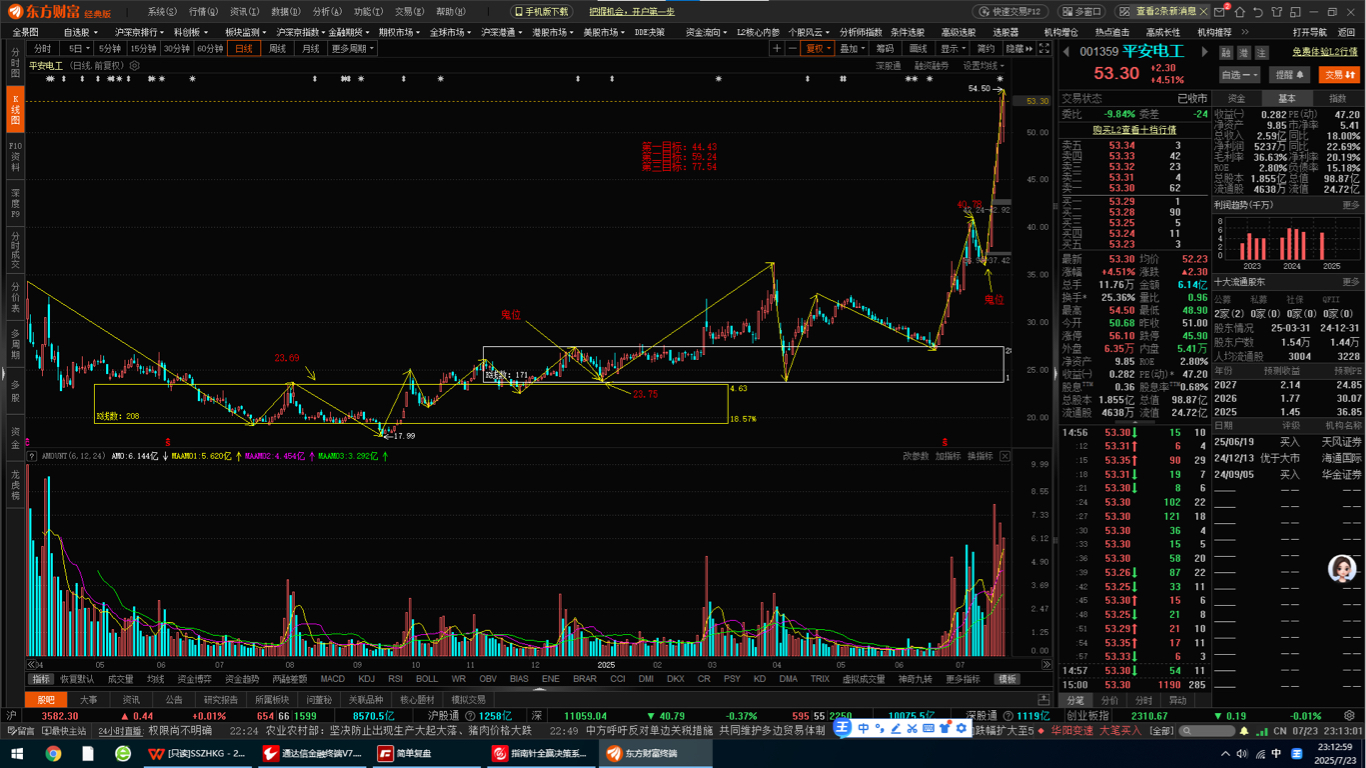This screenshot has width=1366, height=768.
Task: Select the 15分钟 period
Action: pyautogui.click(x=143, y=48)
